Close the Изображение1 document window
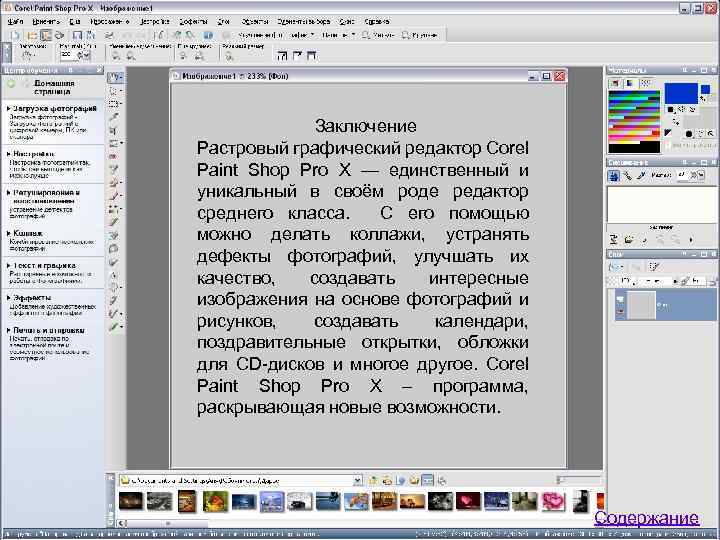 click(x=561, y=76)
